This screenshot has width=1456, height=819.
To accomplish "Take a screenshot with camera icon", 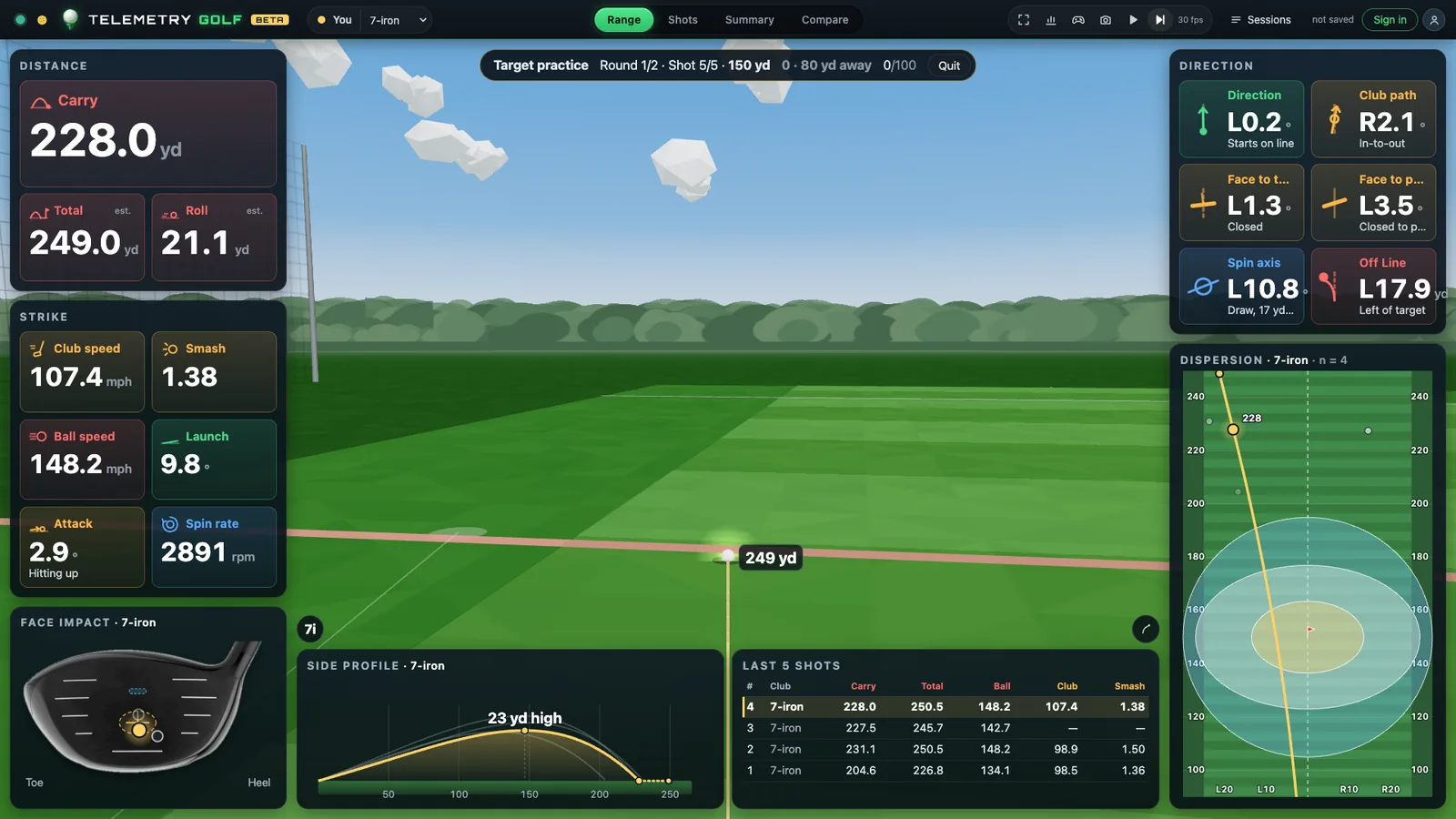I will click(x=1106, y=20).
